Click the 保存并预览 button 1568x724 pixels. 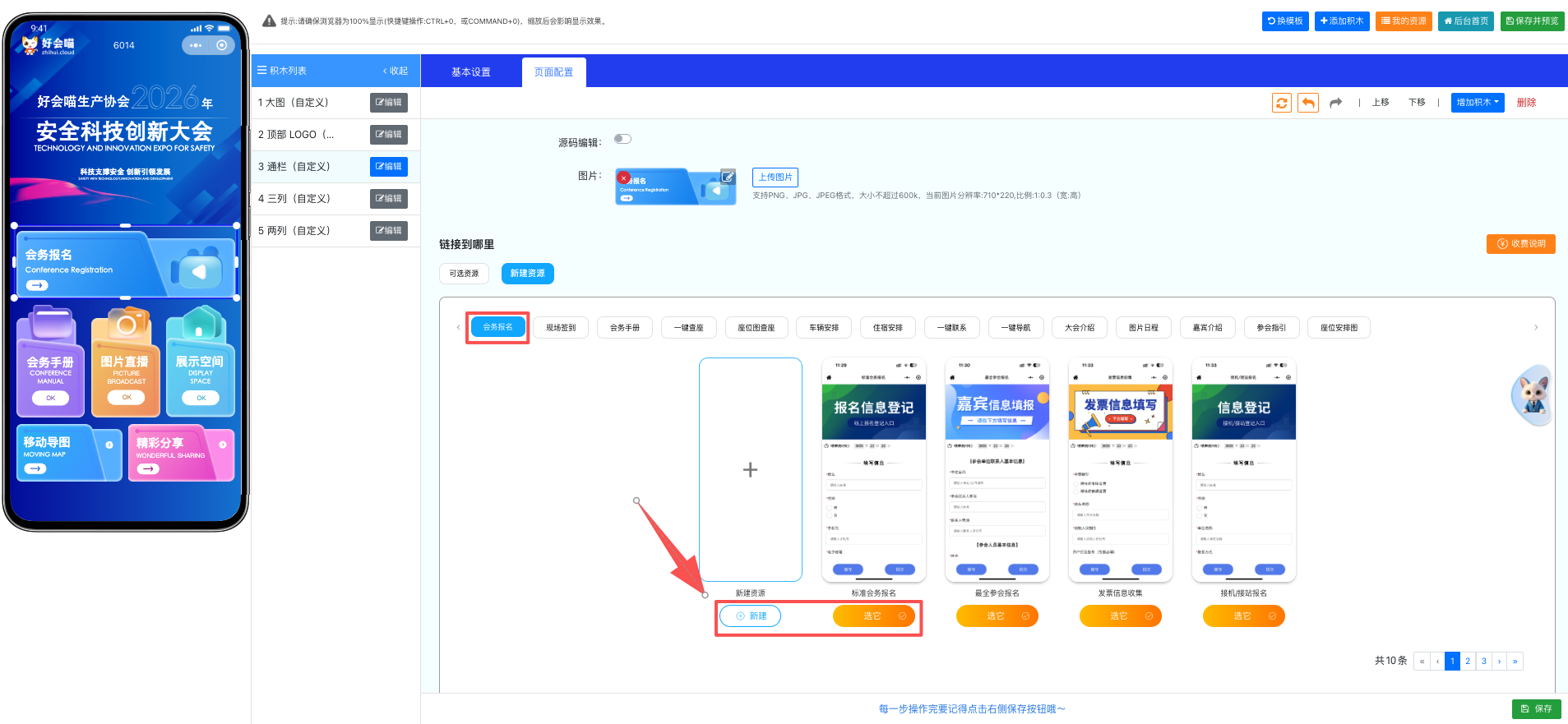coord(1532,21)
